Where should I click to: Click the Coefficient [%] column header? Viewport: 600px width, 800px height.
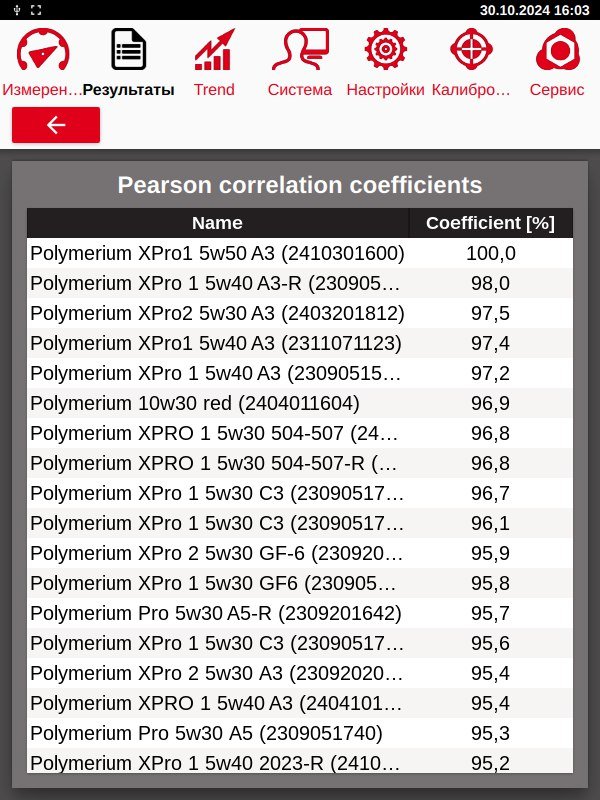[491, 223]
